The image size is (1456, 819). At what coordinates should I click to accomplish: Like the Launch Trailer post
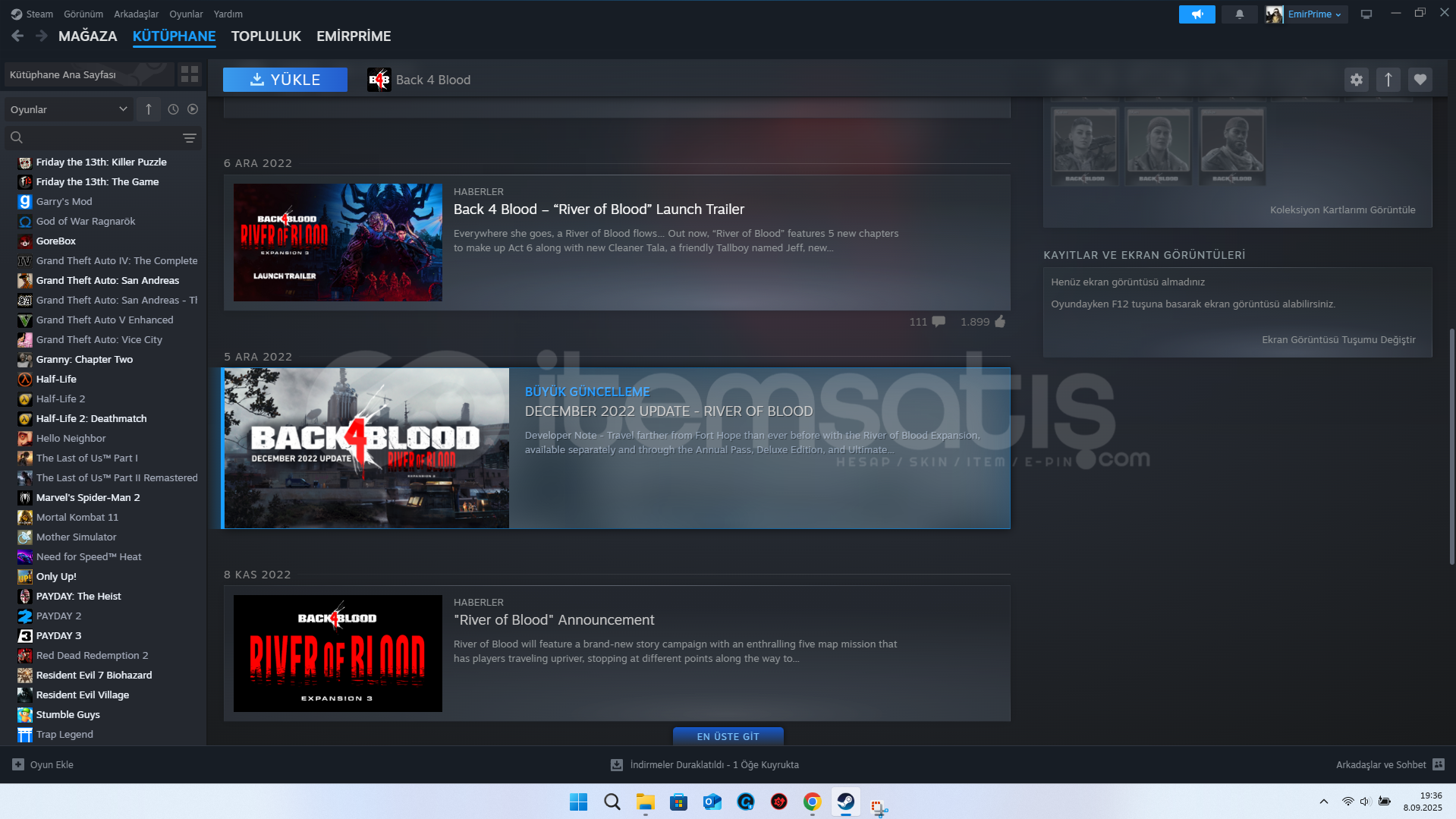coord(999,322)
